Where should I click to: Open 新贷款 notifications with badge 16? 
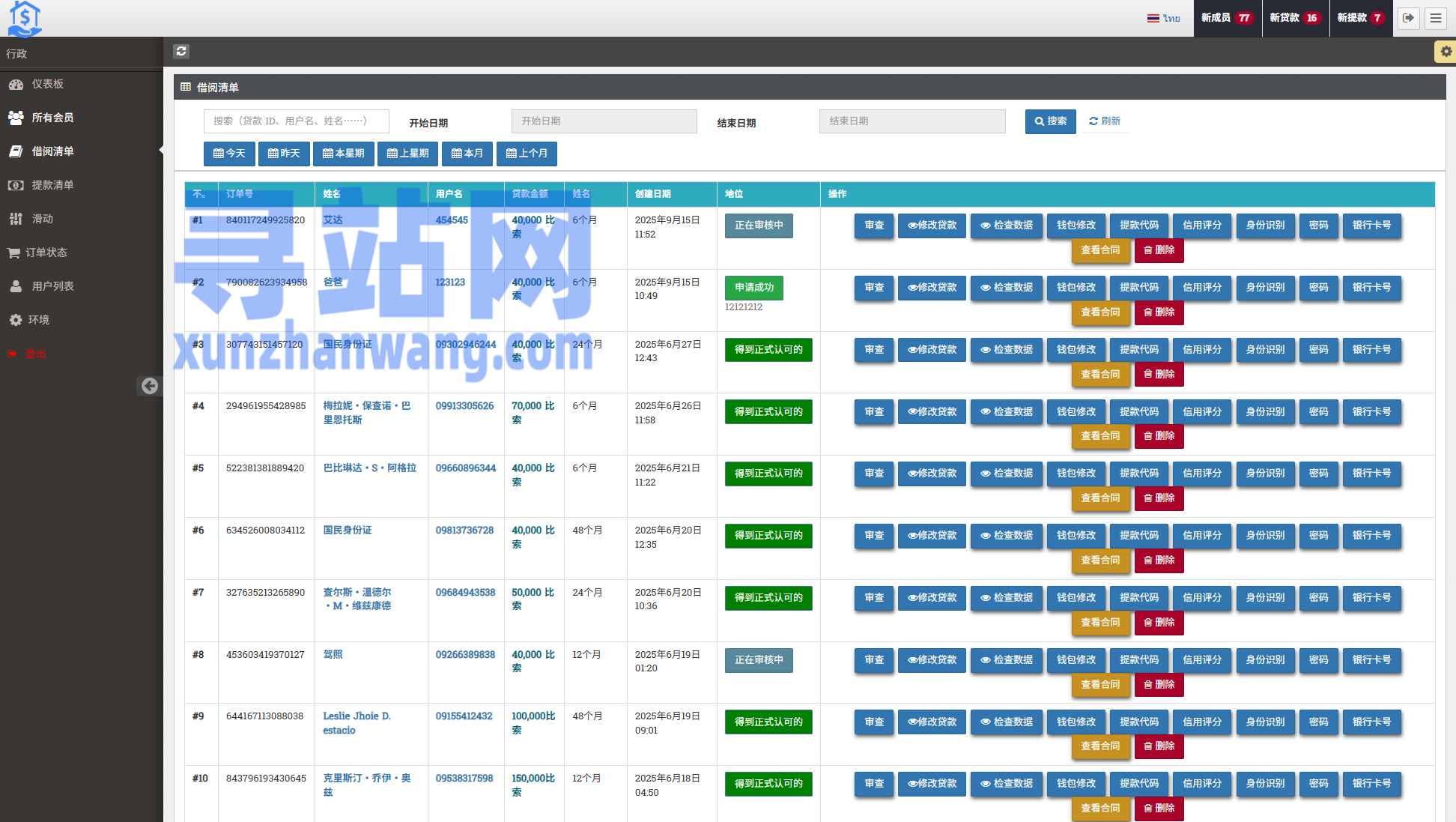(1295, 18)
